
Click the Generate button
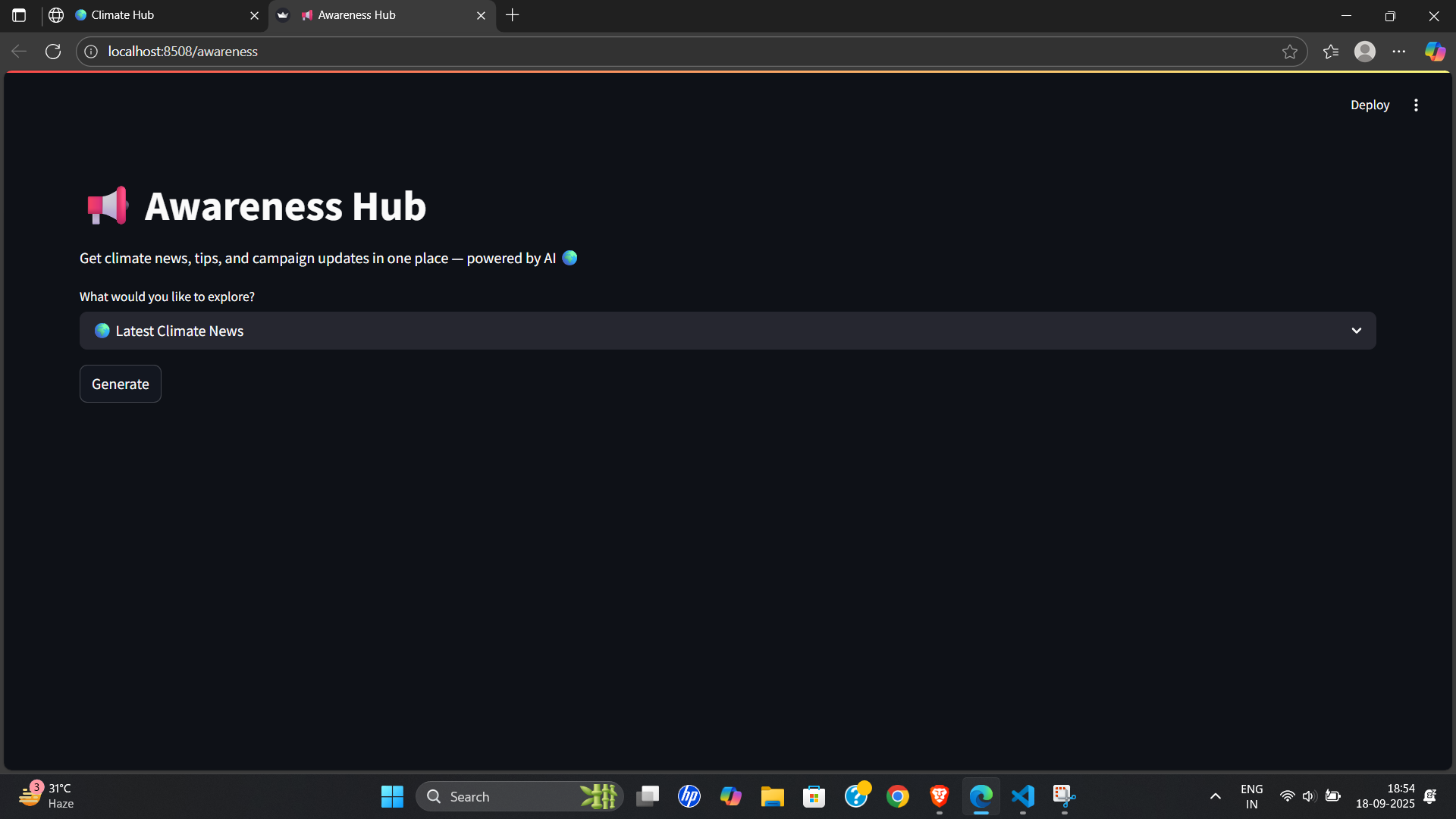point(120,384)
